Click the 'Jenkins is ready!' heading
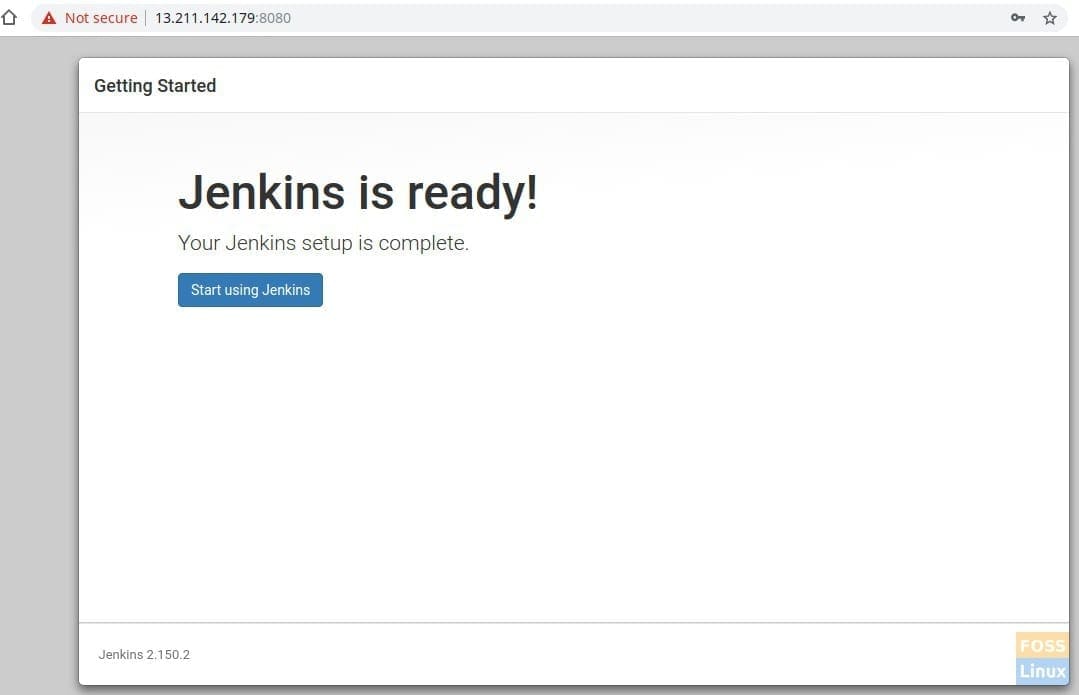 [358, 192]
